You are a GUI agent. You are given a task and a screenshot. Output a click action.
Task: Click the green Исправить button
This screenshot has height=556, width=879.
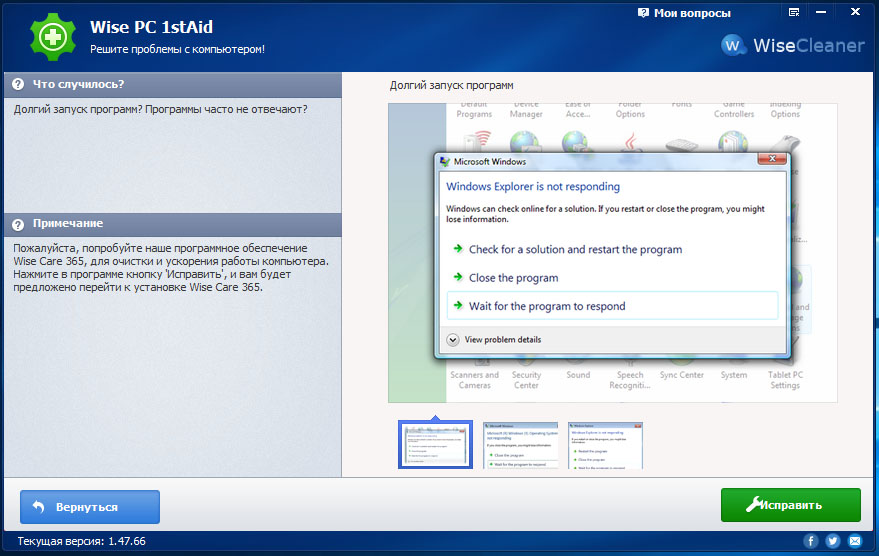pyautogui.click(x=790, y=505)
